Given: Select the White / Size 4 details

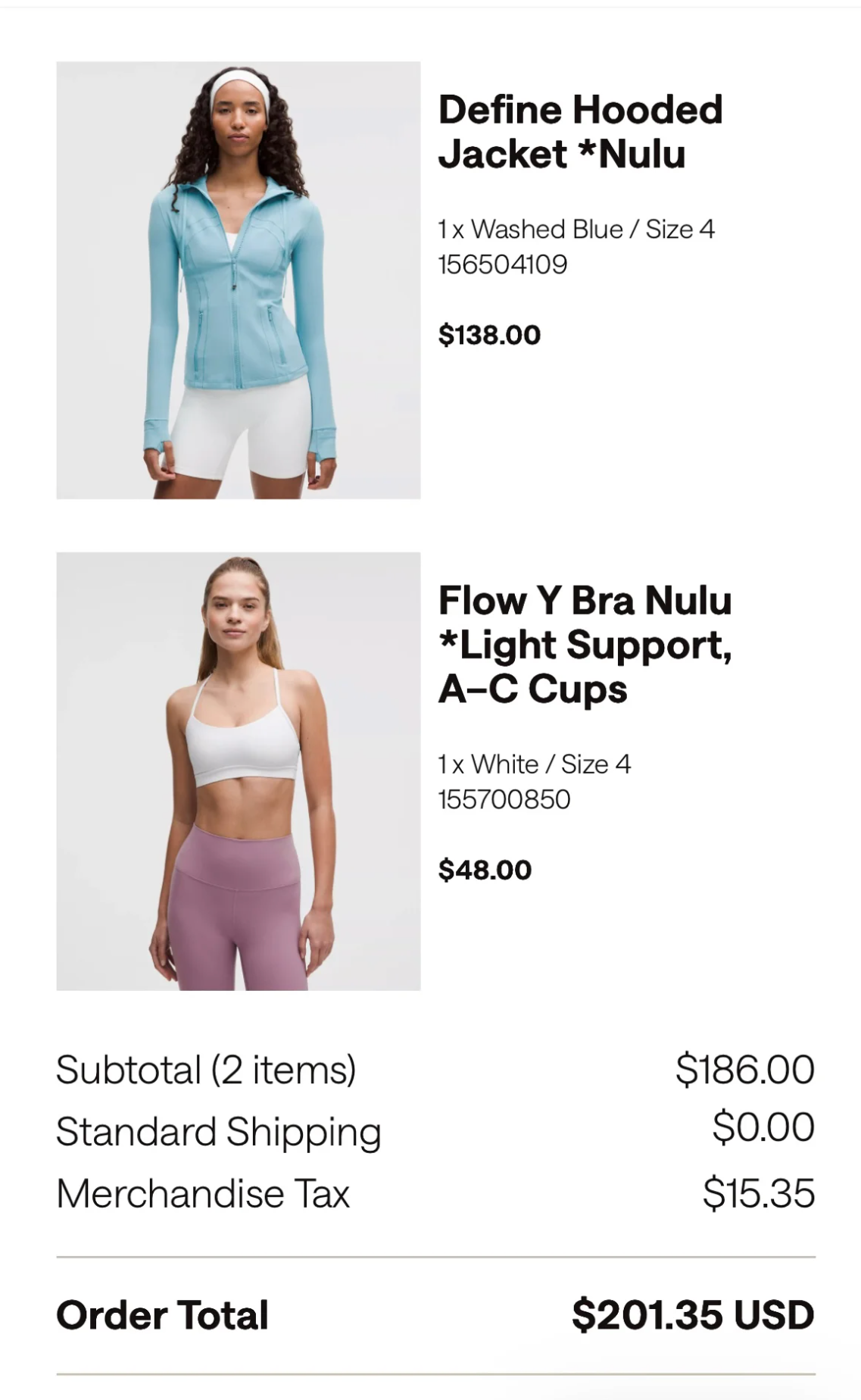Looking at the screenshot, I should pos(535,764).
